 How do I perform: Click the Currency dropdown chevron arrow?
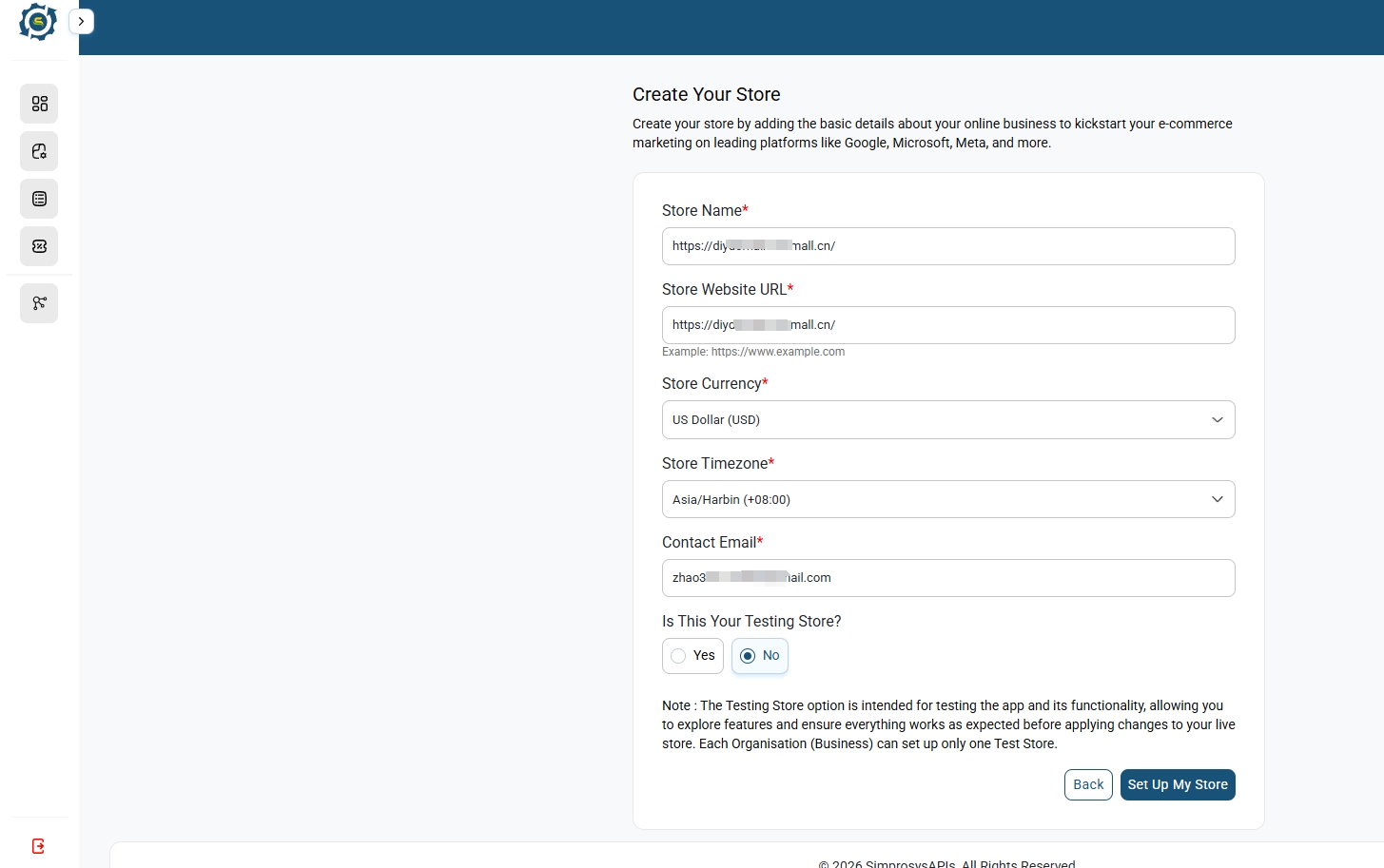(x=1218, y=420)
